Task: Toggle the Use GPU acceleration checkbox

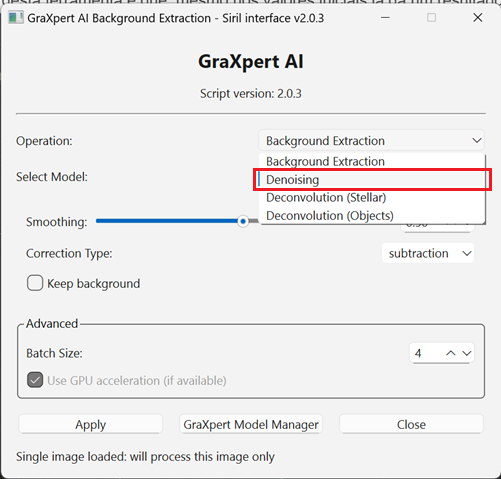Action: point(35,380)
